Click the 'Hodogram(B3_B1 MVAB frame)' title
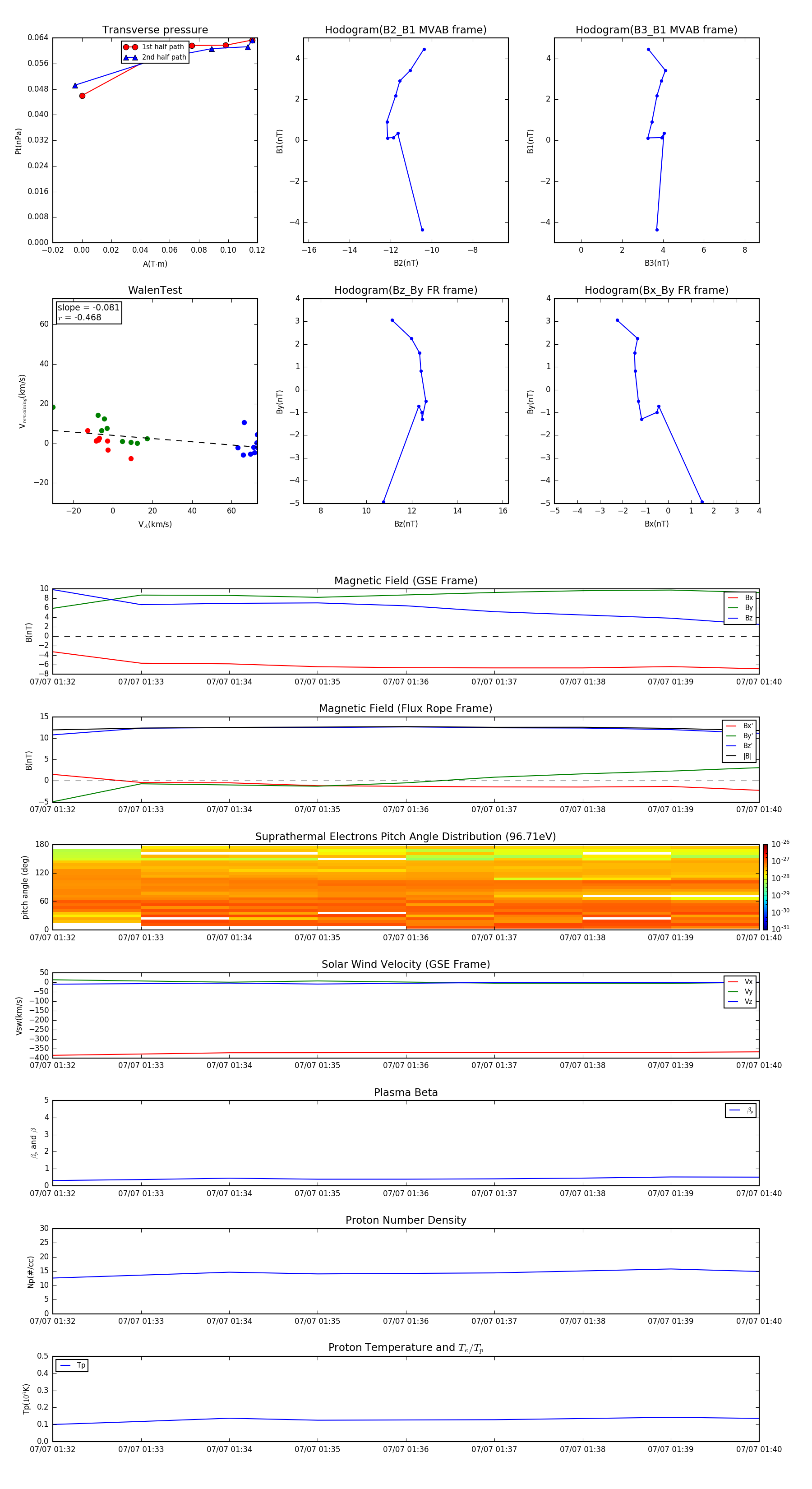 click(656, 30)
